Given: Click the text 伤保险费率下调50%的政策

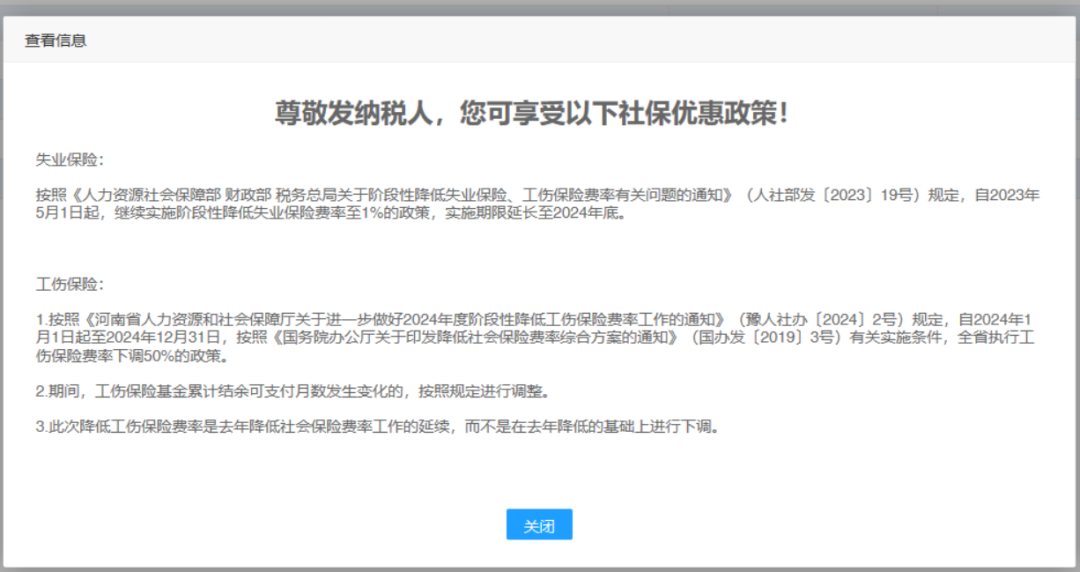Looking at the screenshot, I should tap(131, 355).
